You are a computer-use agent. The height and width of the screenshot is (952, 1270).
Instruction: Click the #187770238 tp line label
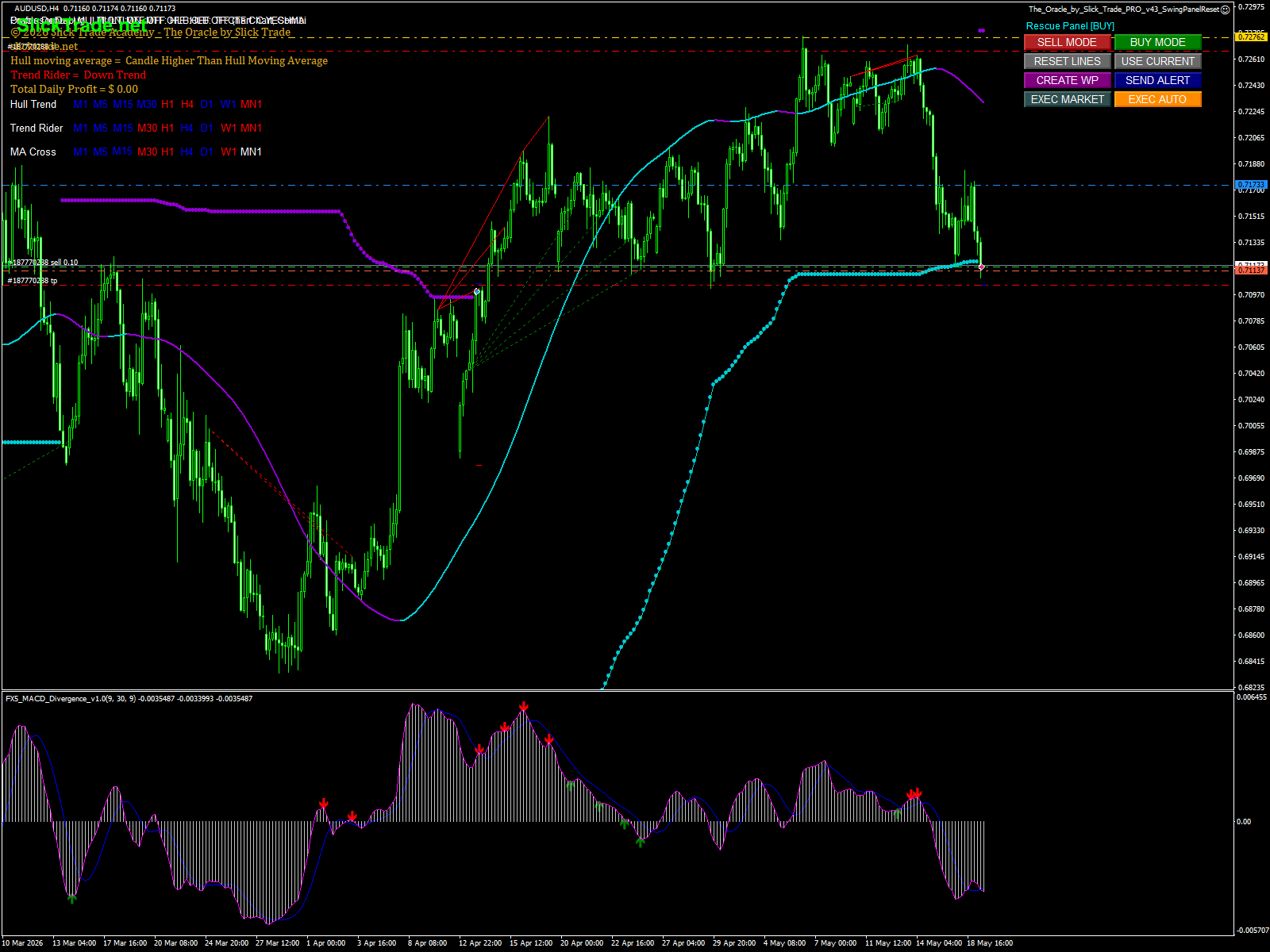tap(33, 281)
